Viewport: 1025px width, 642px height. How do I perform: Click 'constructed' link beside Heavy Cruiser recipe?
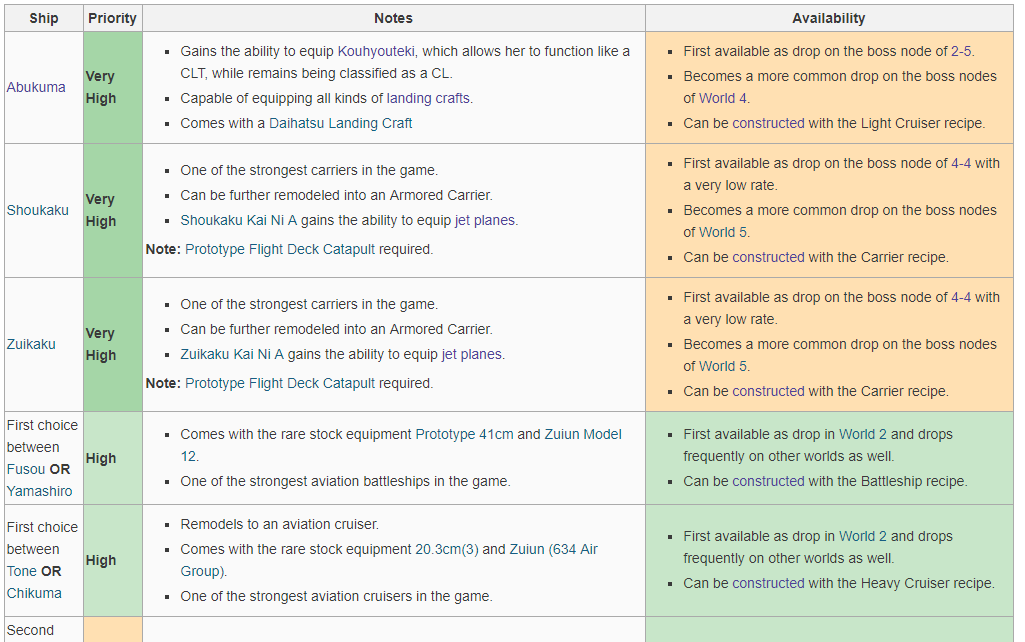[768, 583]
